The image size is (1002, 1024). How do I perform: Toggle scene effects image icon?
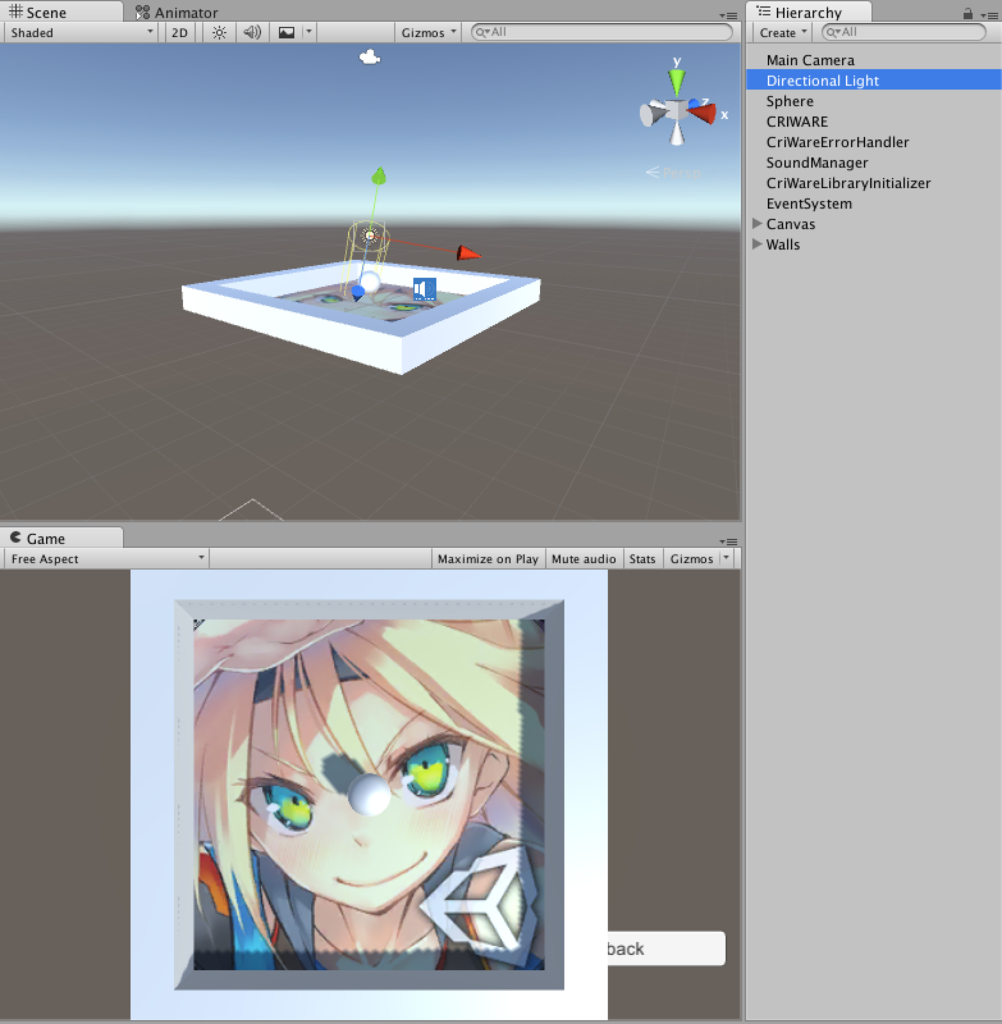click(x=286, y=33)
